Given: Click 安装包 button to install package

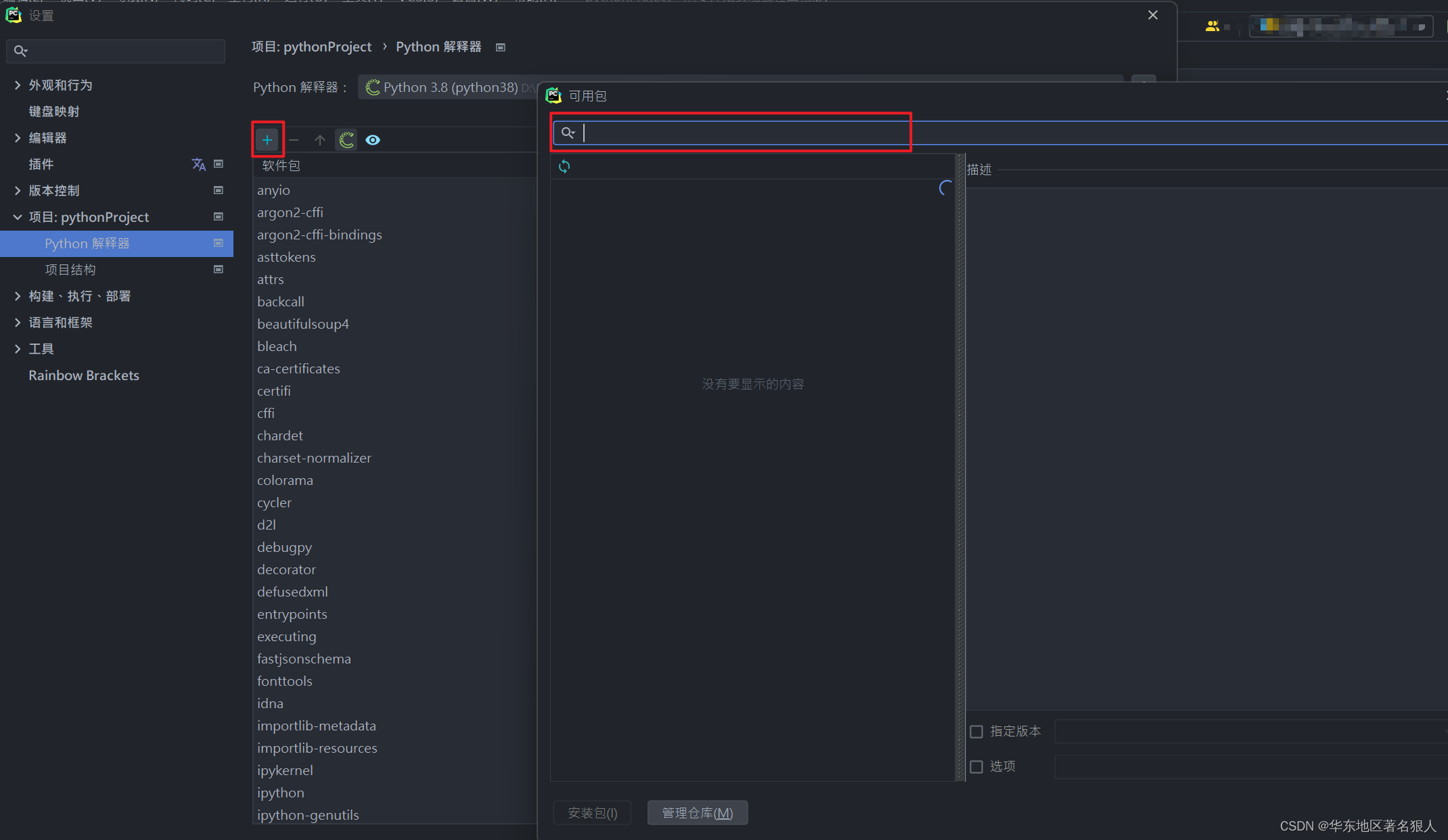Looking at the screenshot, I should 592,812.
